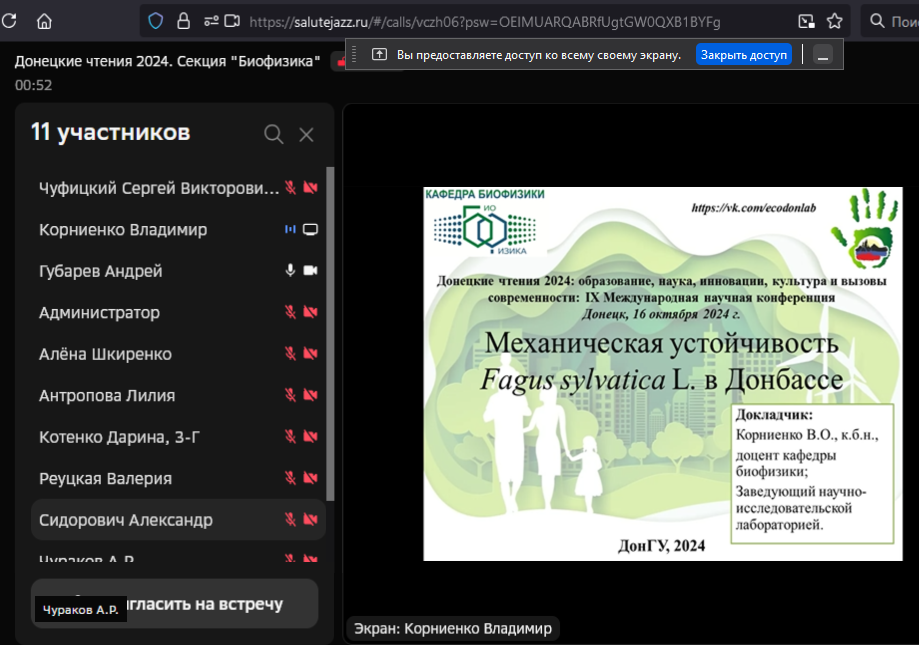
Task: Click muted microphone icon for Алёна Шкиренко
Action: (290, 353)
